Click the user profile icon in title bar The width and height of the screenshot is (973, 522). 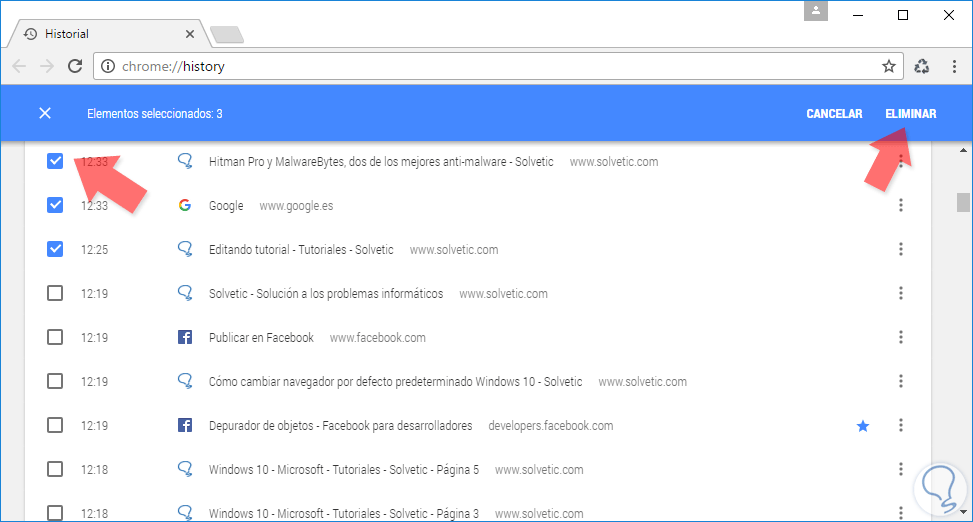click(x=817, y=12)
